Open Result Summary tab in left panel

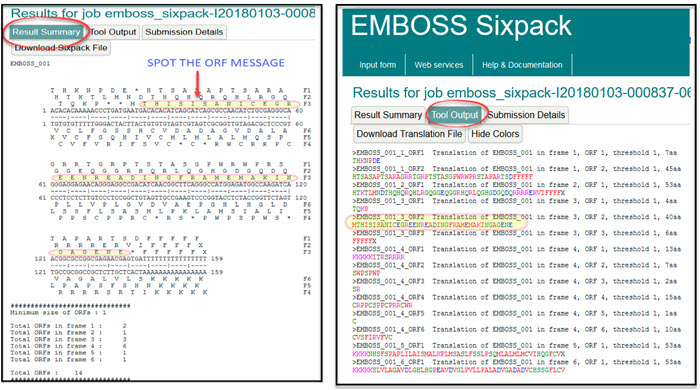point(46,32)
